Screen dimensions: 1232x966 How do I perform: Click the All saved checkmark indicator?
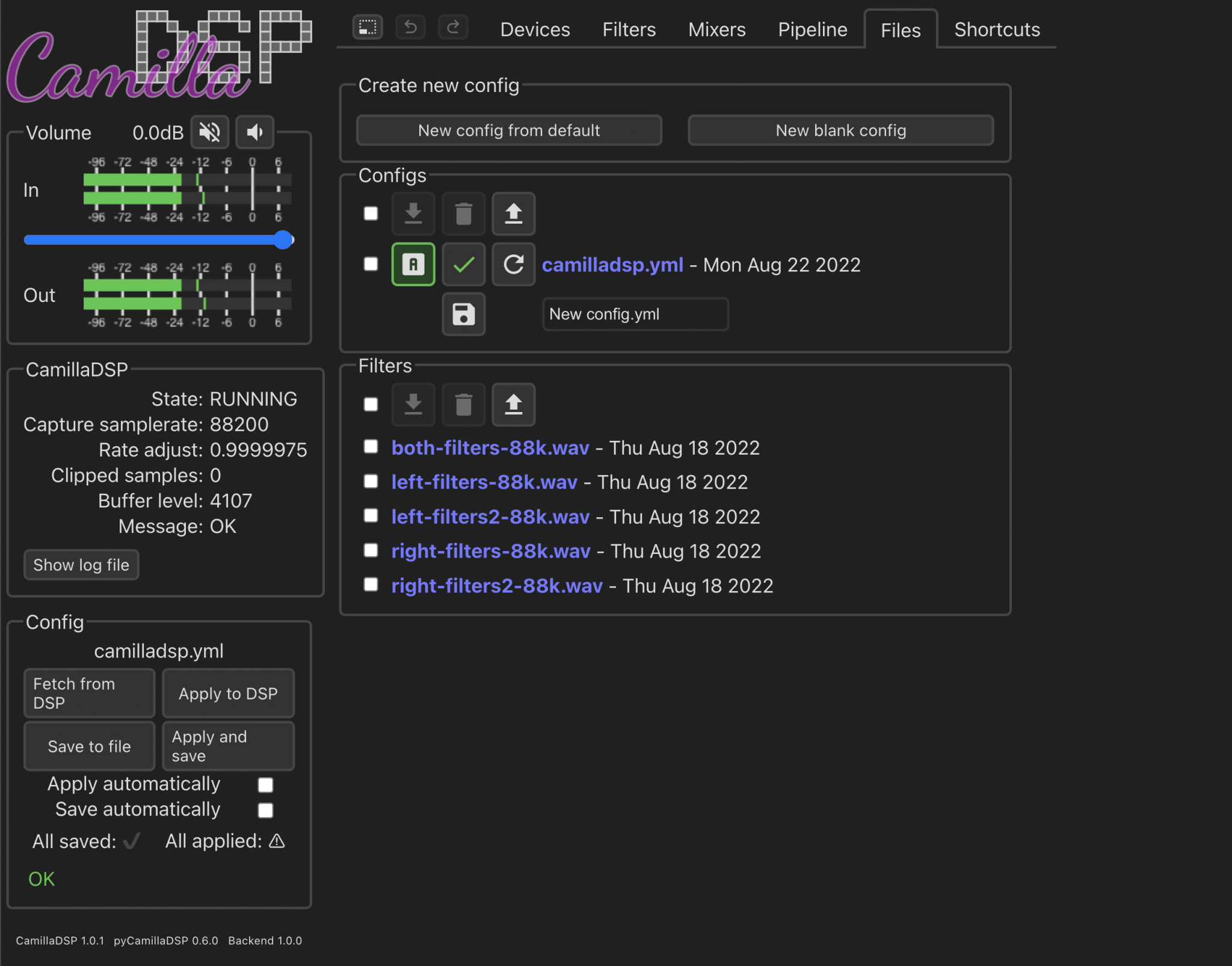point(131,841)
